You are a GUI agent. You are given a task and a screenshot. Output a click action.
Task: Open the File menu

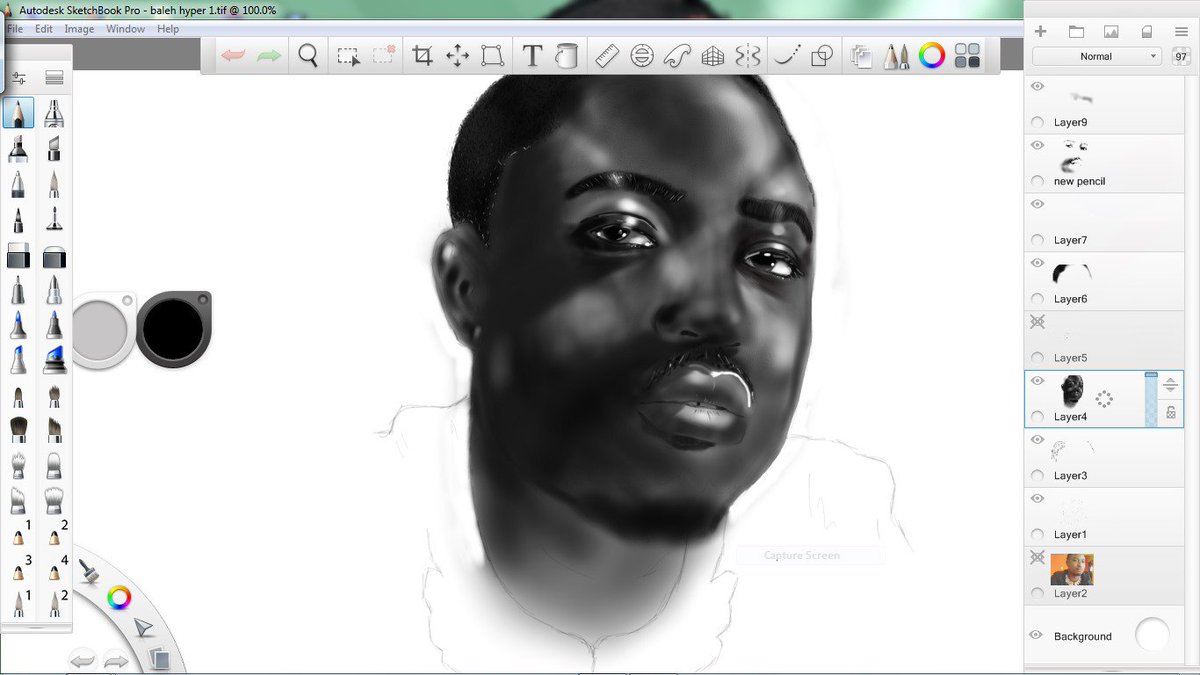point(16,29)
